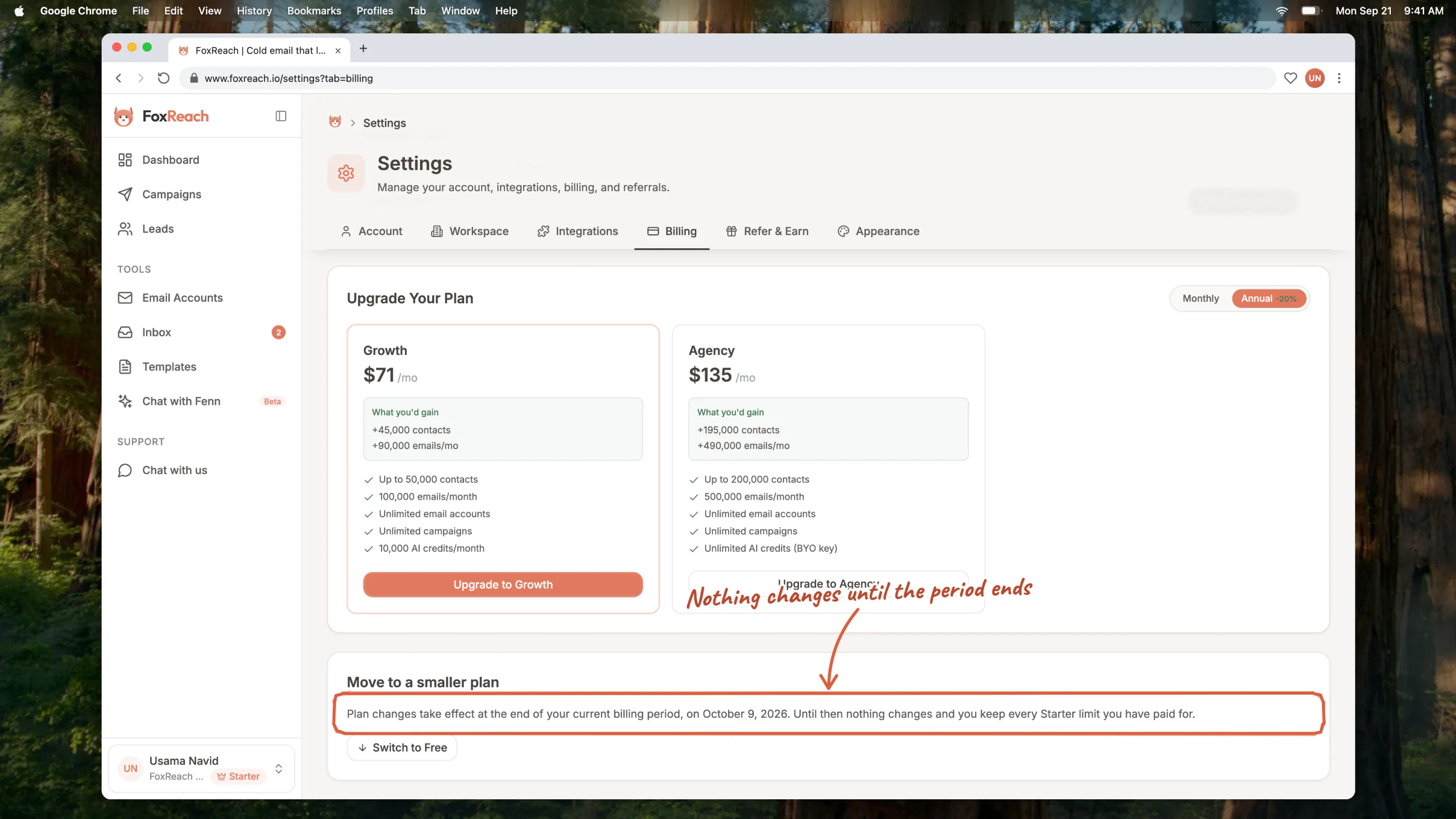The height and width of the screenshot is (819, 1456).
Task: Click the inbox unread badge 2
Action: pos(278,332)
